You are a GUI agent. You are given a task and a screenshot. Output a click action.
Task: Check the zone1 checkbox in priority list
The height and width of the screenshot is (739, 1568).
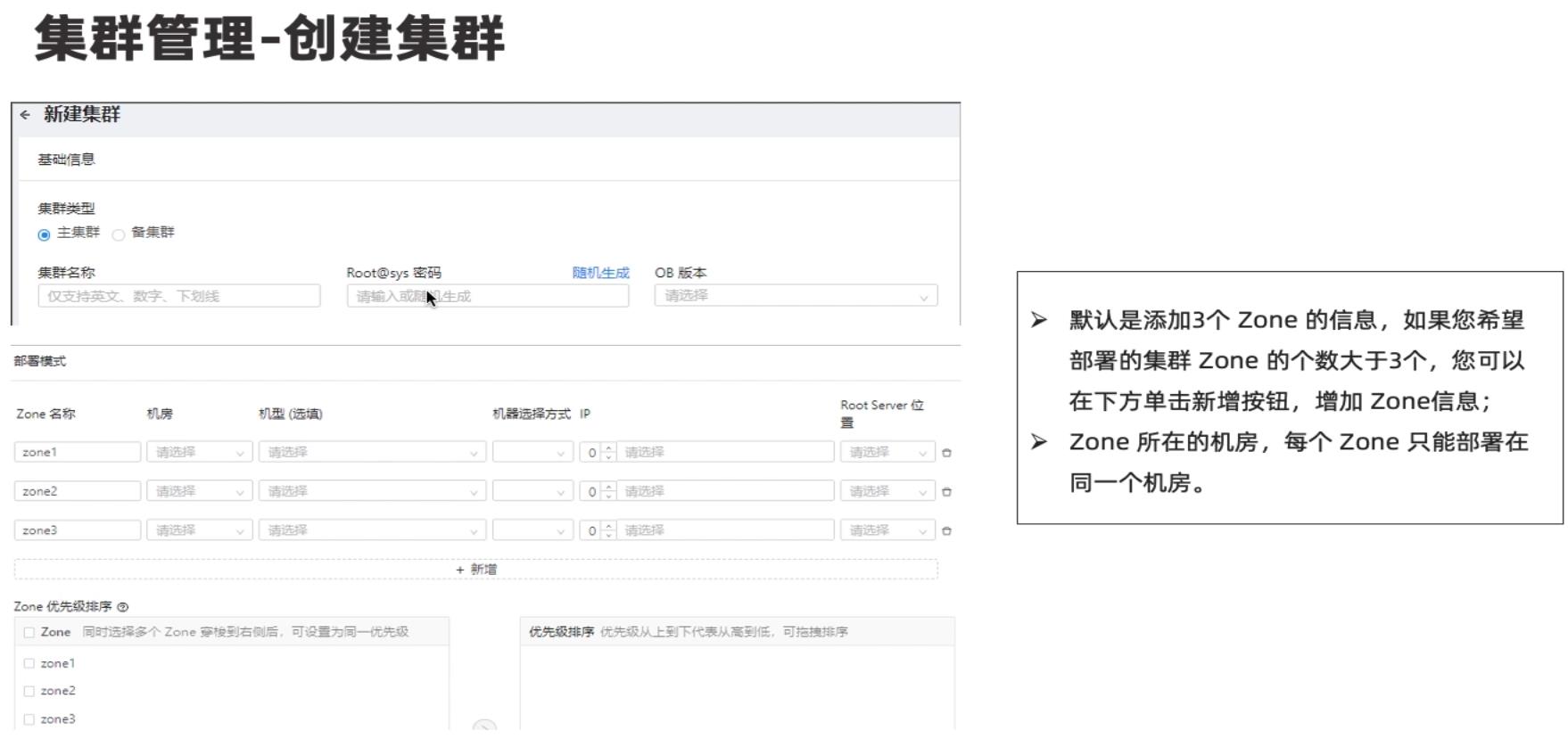(x=29, y=663)
